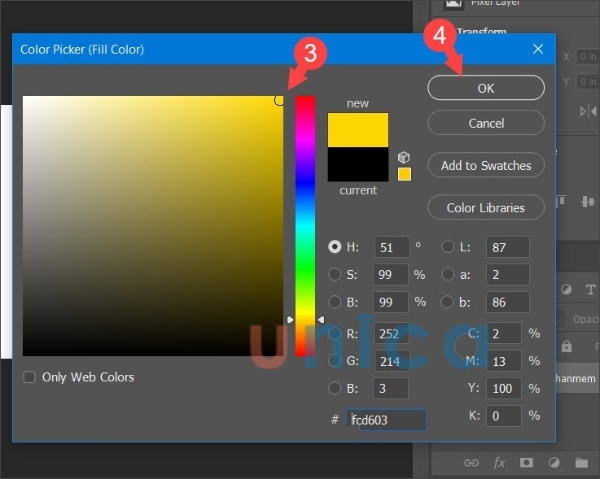Image resolution: width=600 pixels, height=479 pixels.
Task: Click the R value field showing 252
Action: (391, 334)
